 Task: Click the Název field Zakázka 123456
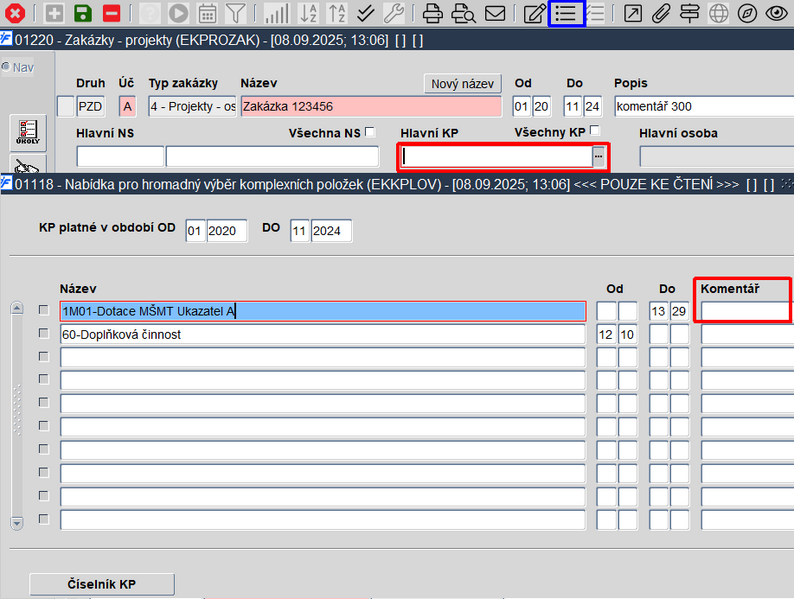click(x=371, y=106)
